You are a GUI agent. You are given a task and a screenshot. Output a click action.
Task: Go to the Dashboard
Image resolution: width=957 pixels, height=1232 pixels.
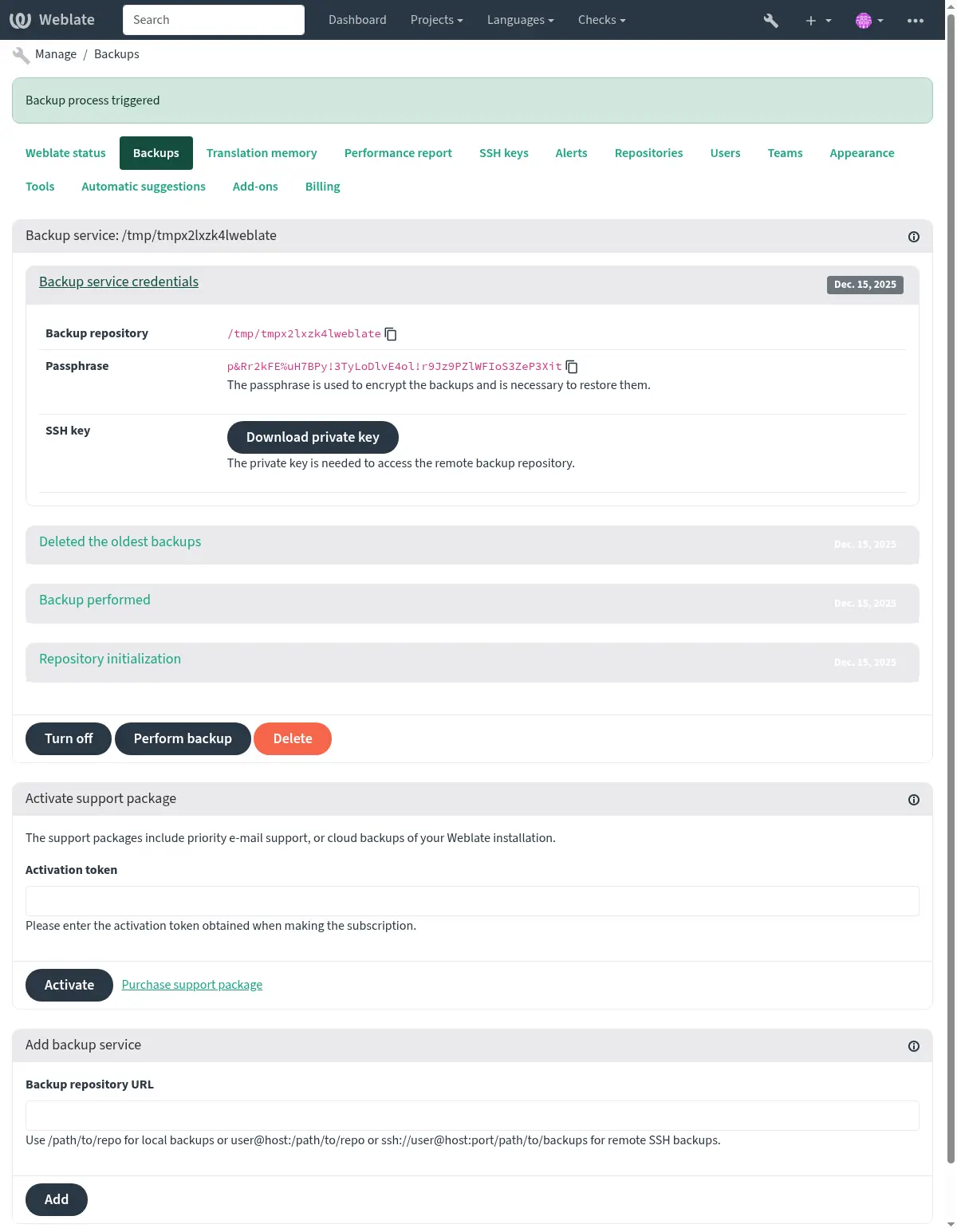pos(357,20)
